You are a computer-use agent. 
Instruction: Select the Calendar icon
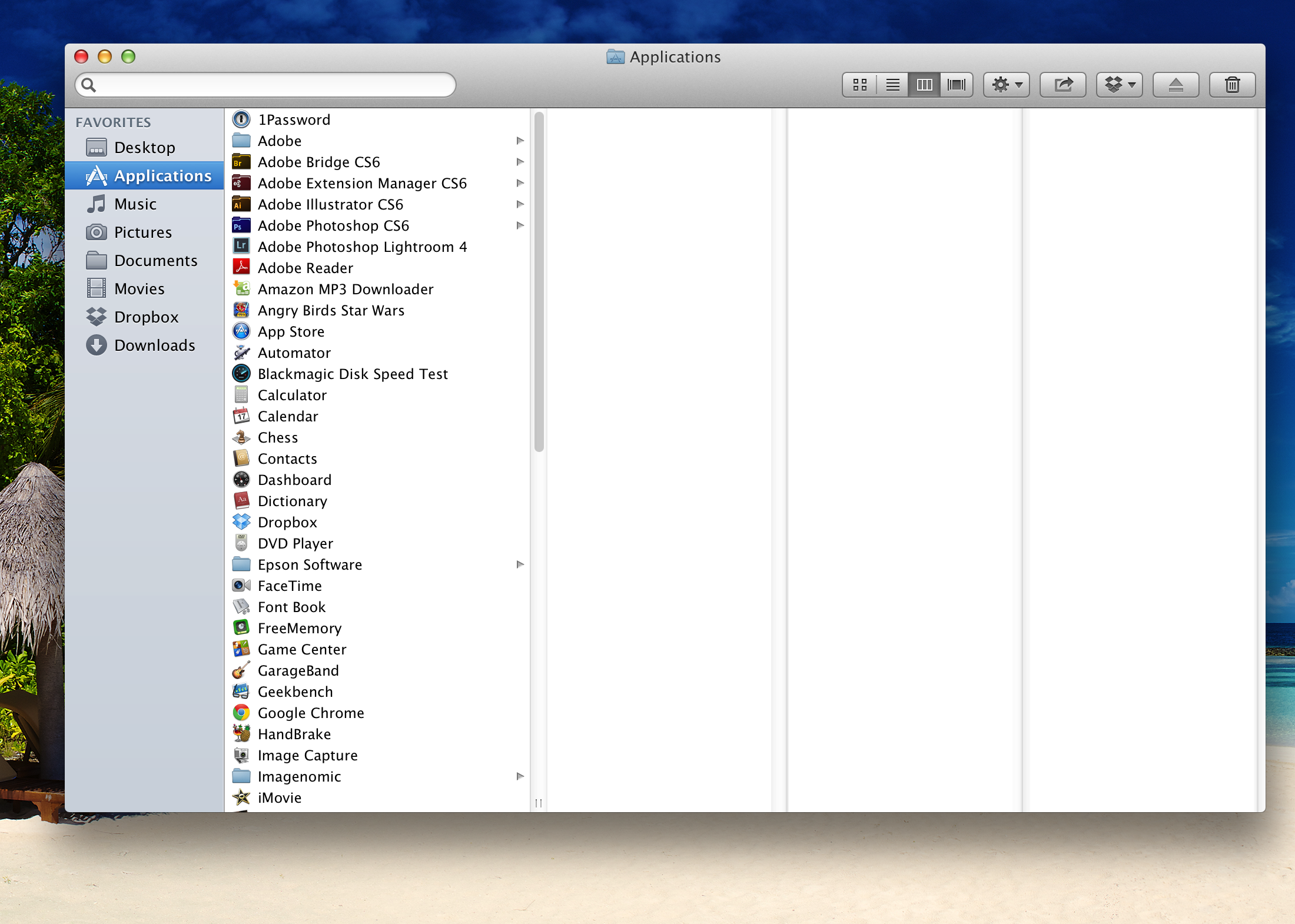coord(241,416)
